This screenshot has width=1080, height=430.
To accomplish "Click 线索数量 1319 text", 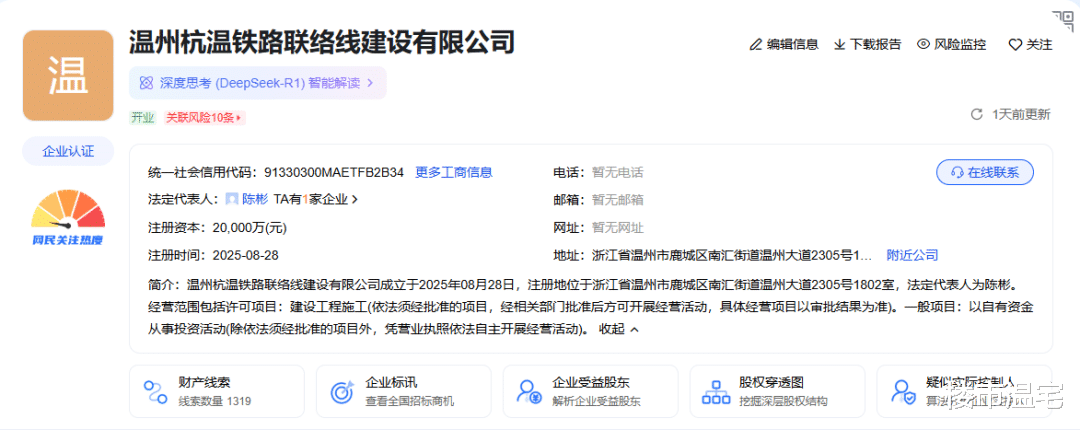I will pyautogui.click(x=215, y=401).
